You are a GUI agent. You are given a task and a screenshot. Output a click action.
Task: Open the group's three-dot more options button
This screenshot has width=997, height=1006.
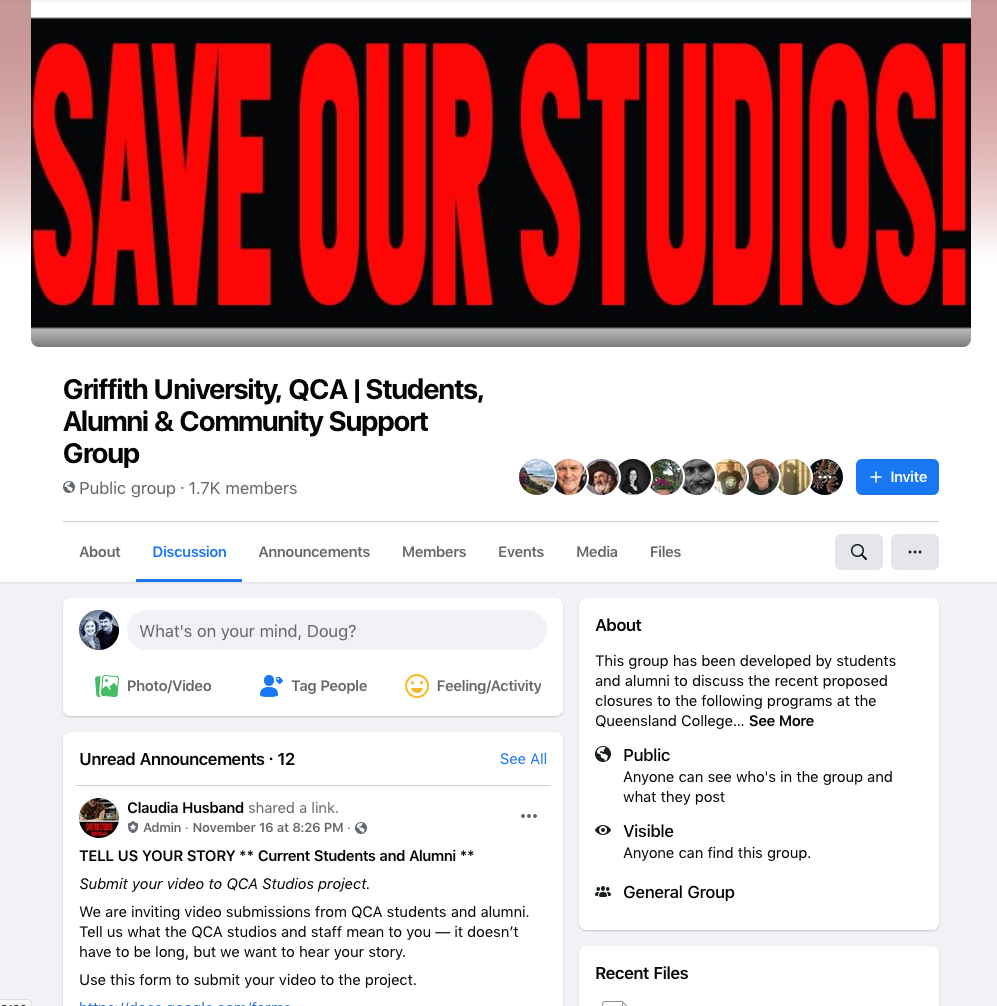[x=915, y=552]
